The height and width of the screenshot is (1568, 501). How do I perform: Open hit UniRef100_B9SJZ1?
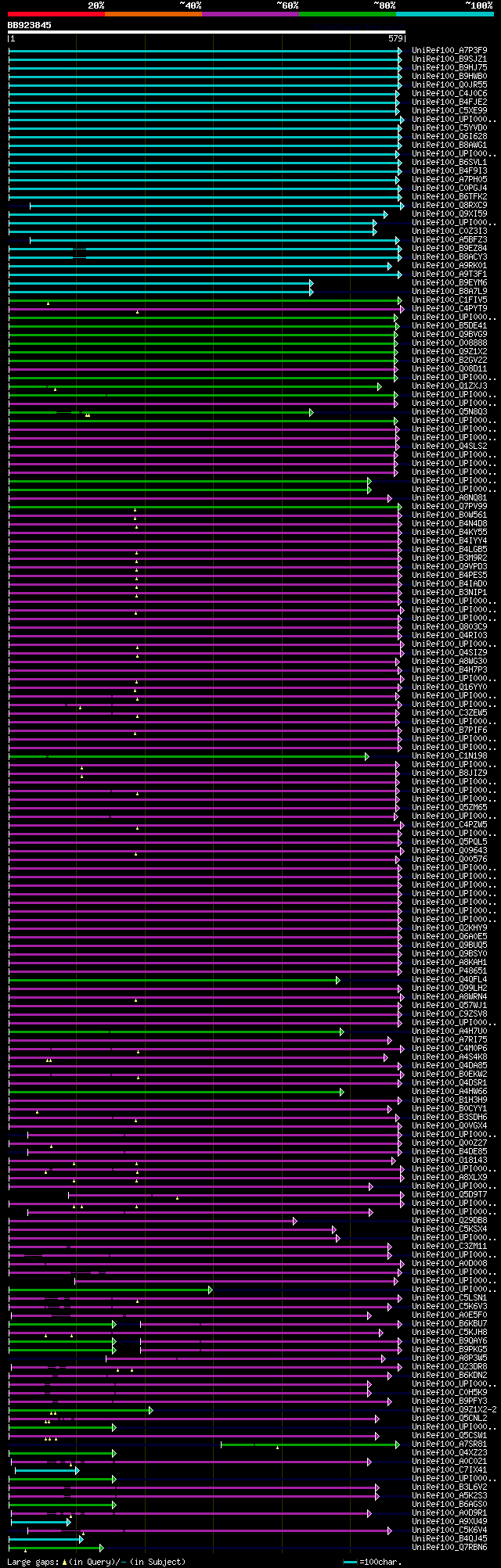pyautogui.click(x=449, y=59)
